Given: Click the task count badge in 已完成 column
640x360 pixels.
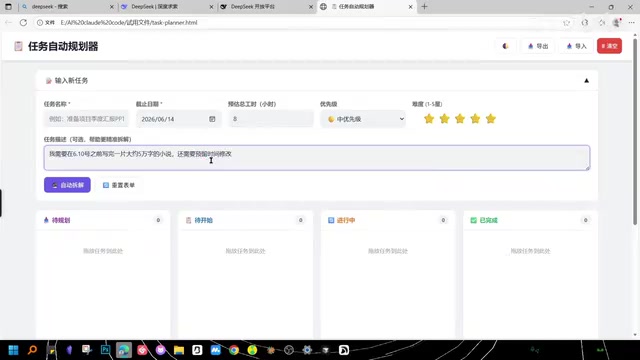Looking at the screenshot, I should (x=585, y=220).
